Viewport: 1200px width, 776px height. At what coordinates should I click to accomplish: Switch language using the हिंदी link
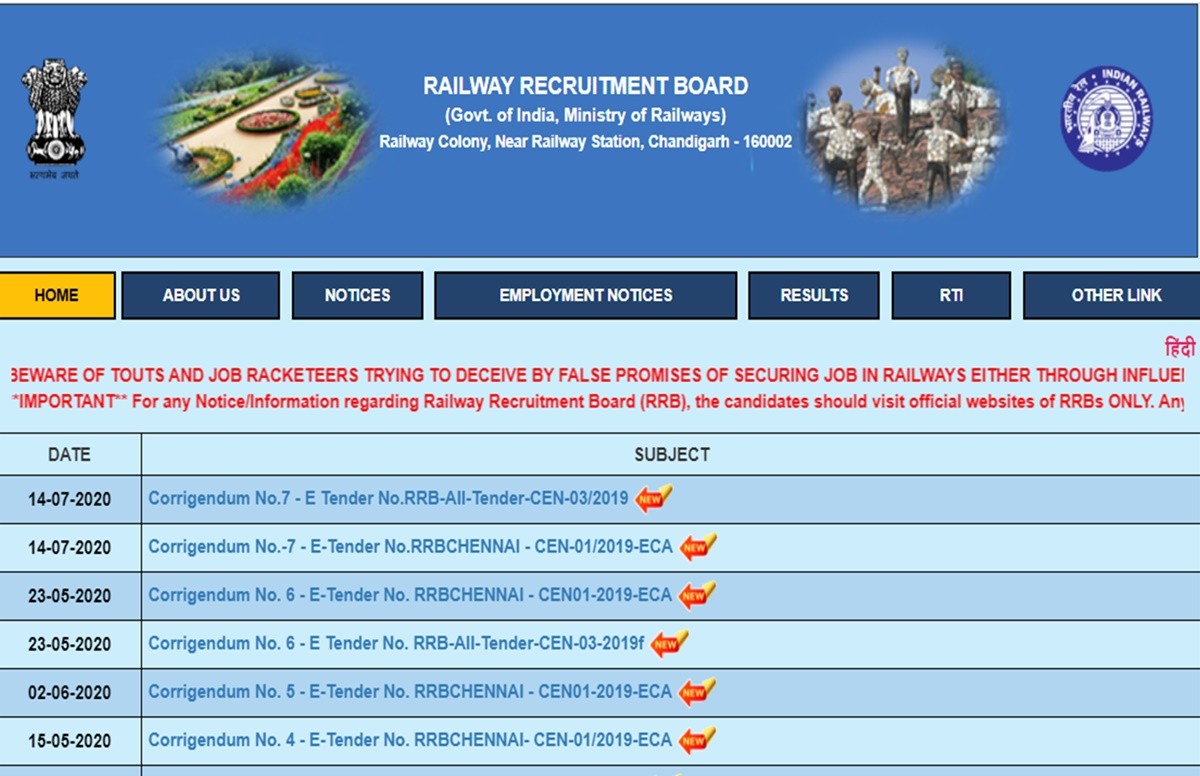point(1180,348)
